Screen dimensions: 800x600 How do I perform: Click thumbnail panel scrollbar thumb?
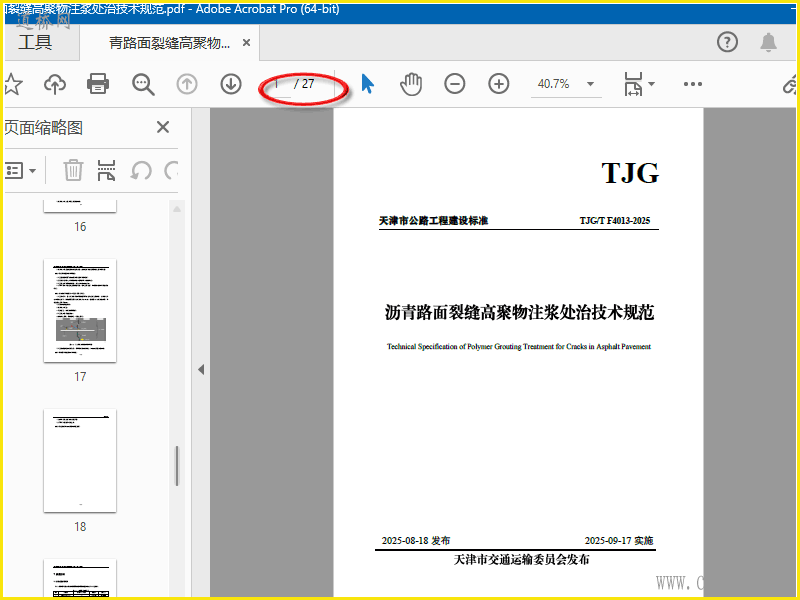coord(177,466)
